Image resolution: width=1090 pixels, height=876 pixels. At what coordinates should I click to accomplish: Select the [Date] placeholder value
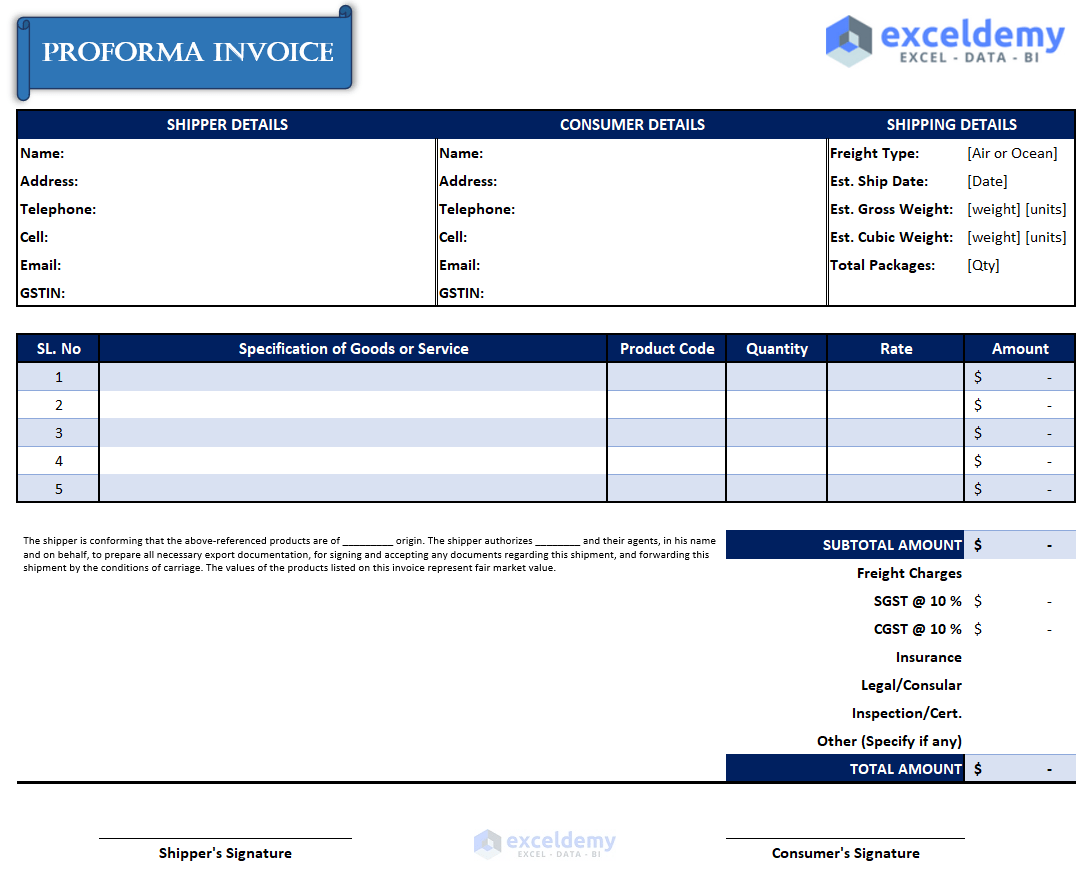click(x=987, y=181)
